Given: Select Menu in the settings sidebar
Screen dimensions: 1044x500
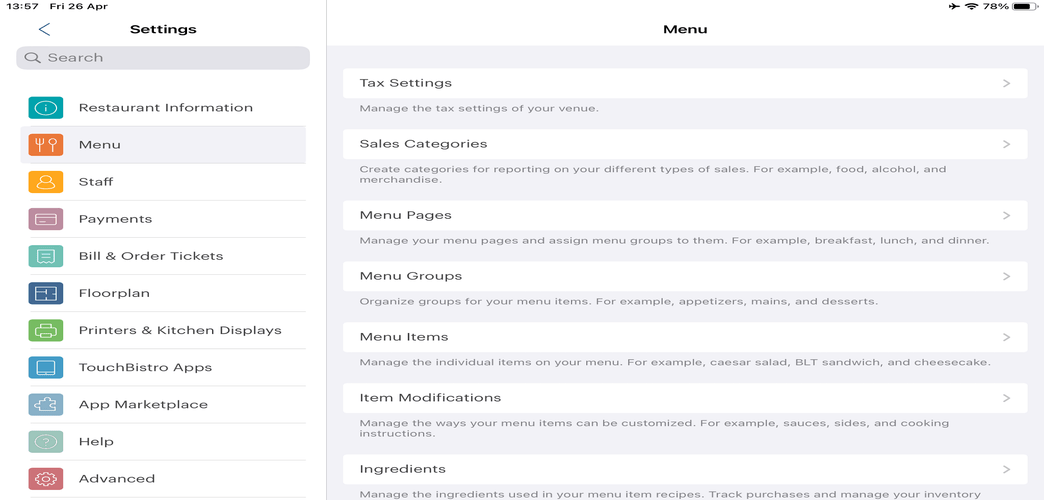Looking at the screenshot, I should click(x=163, y=144).
